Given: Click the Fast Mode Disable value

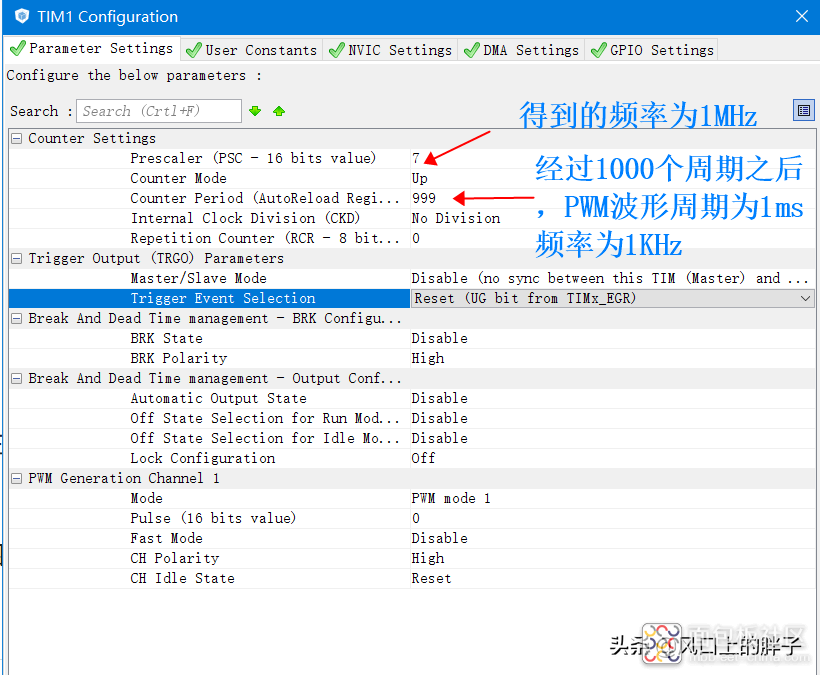Looking at the screenshot, I should click(x=439, y=539).
